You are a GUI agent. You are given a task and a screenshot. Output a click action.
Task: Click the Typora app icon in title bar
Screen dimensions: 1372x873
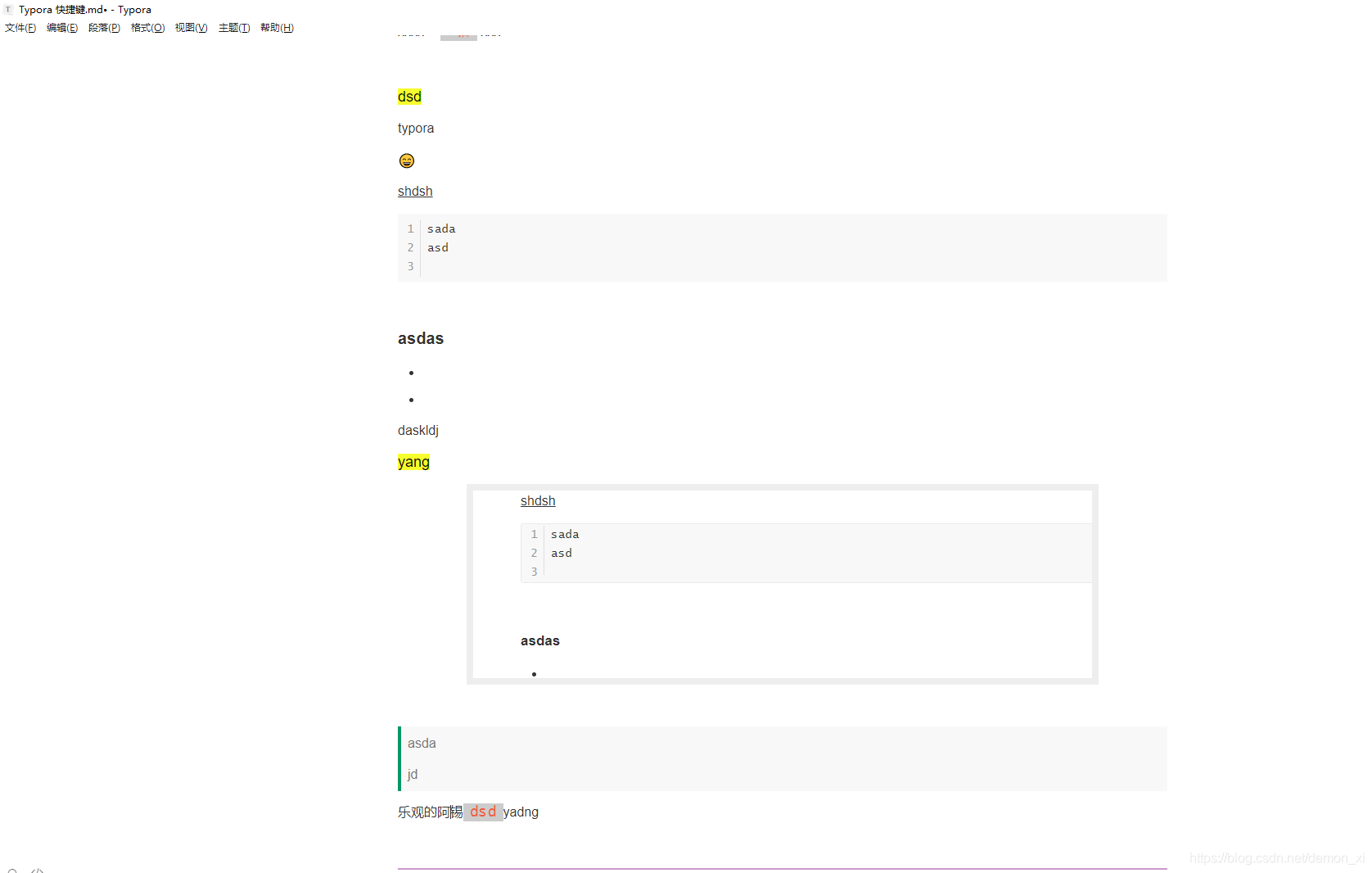coord(8,10)
